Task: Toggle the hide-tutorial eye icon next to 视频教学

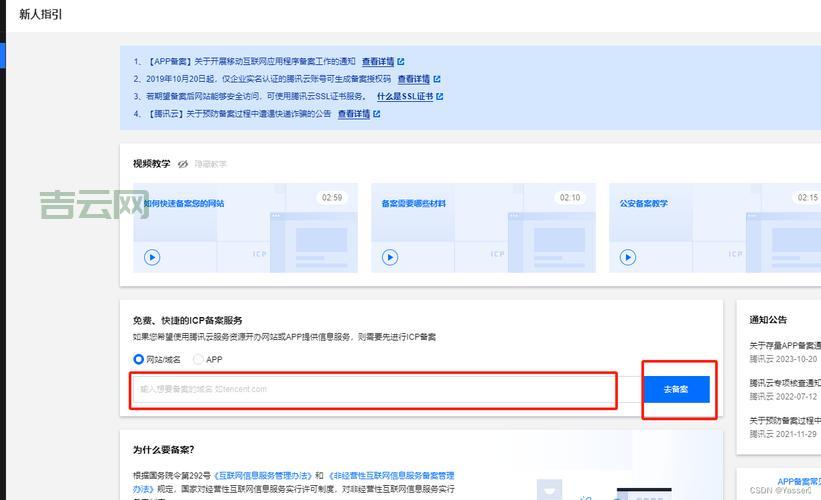Action: click(182, 164)
